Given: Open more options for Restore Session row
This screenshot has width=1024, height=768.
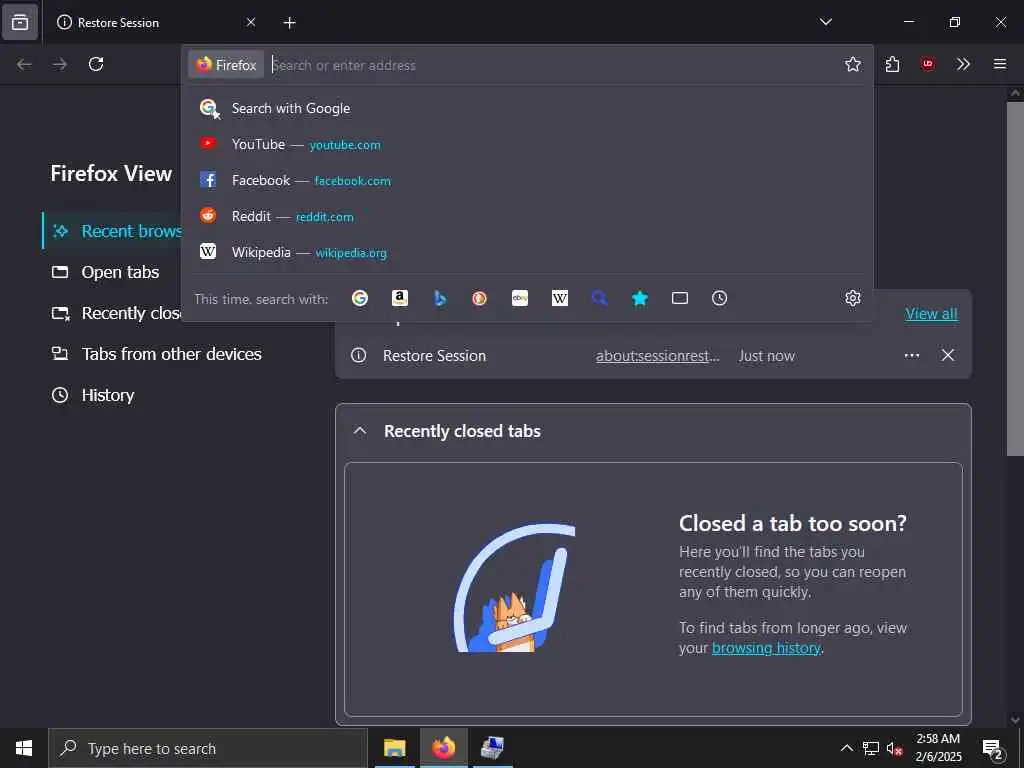Looking at the screenshot, I should pyautogui.click(x=912, y=355).
